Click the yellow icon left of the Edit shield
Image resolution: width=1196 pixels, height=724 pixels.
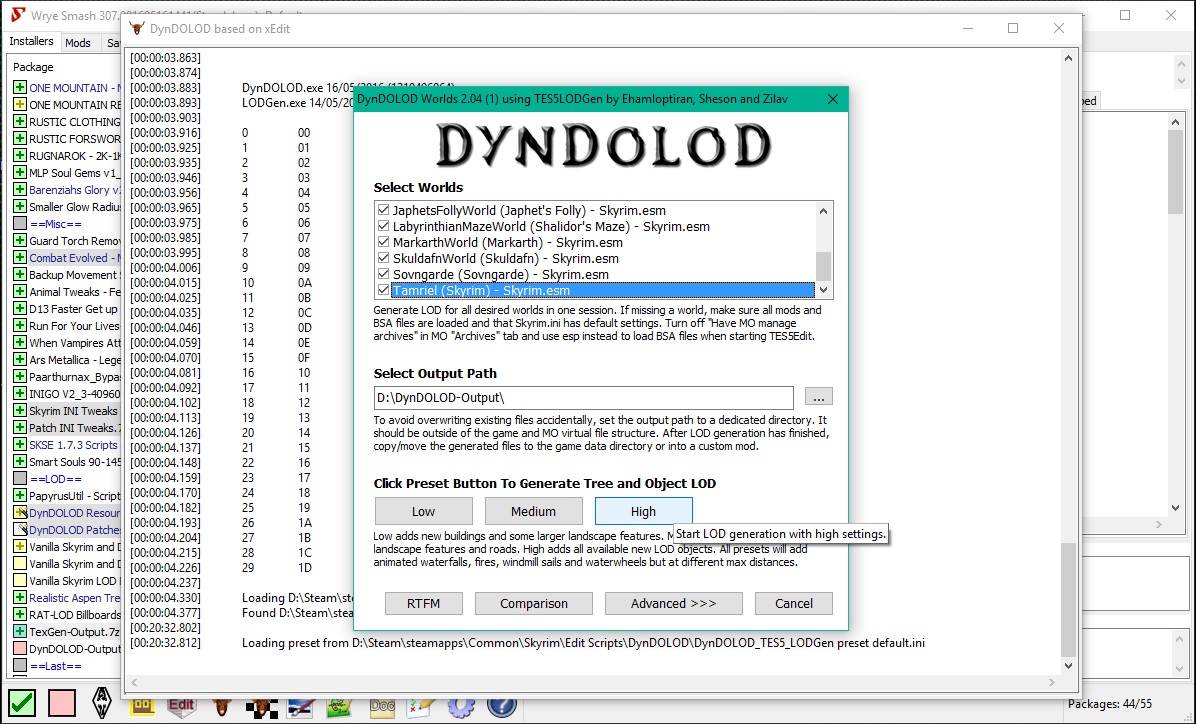pos(142,706)
